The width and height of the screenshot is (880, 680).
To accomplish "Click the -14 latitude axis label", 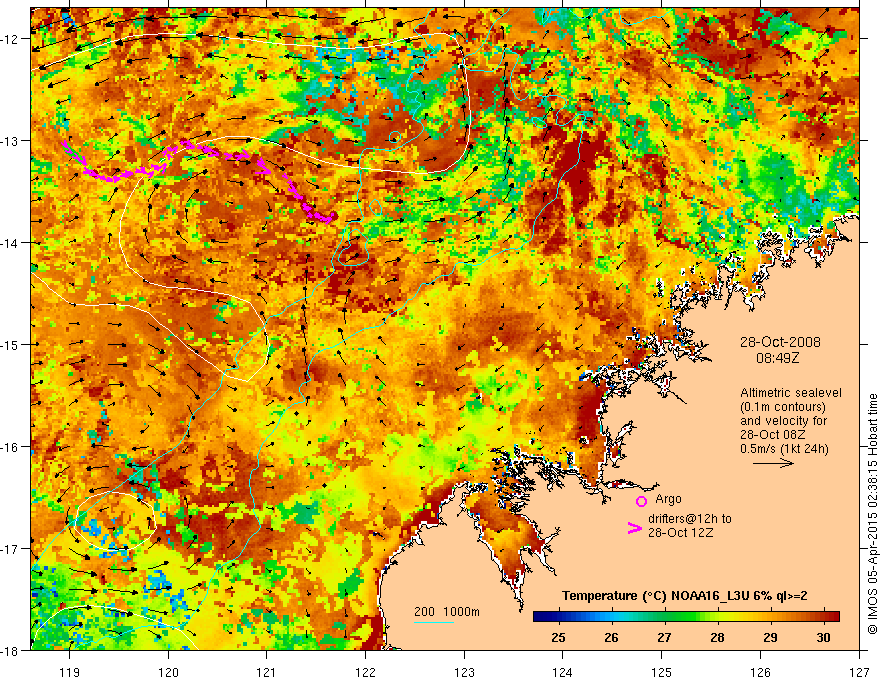I will (x=11, y=243).
